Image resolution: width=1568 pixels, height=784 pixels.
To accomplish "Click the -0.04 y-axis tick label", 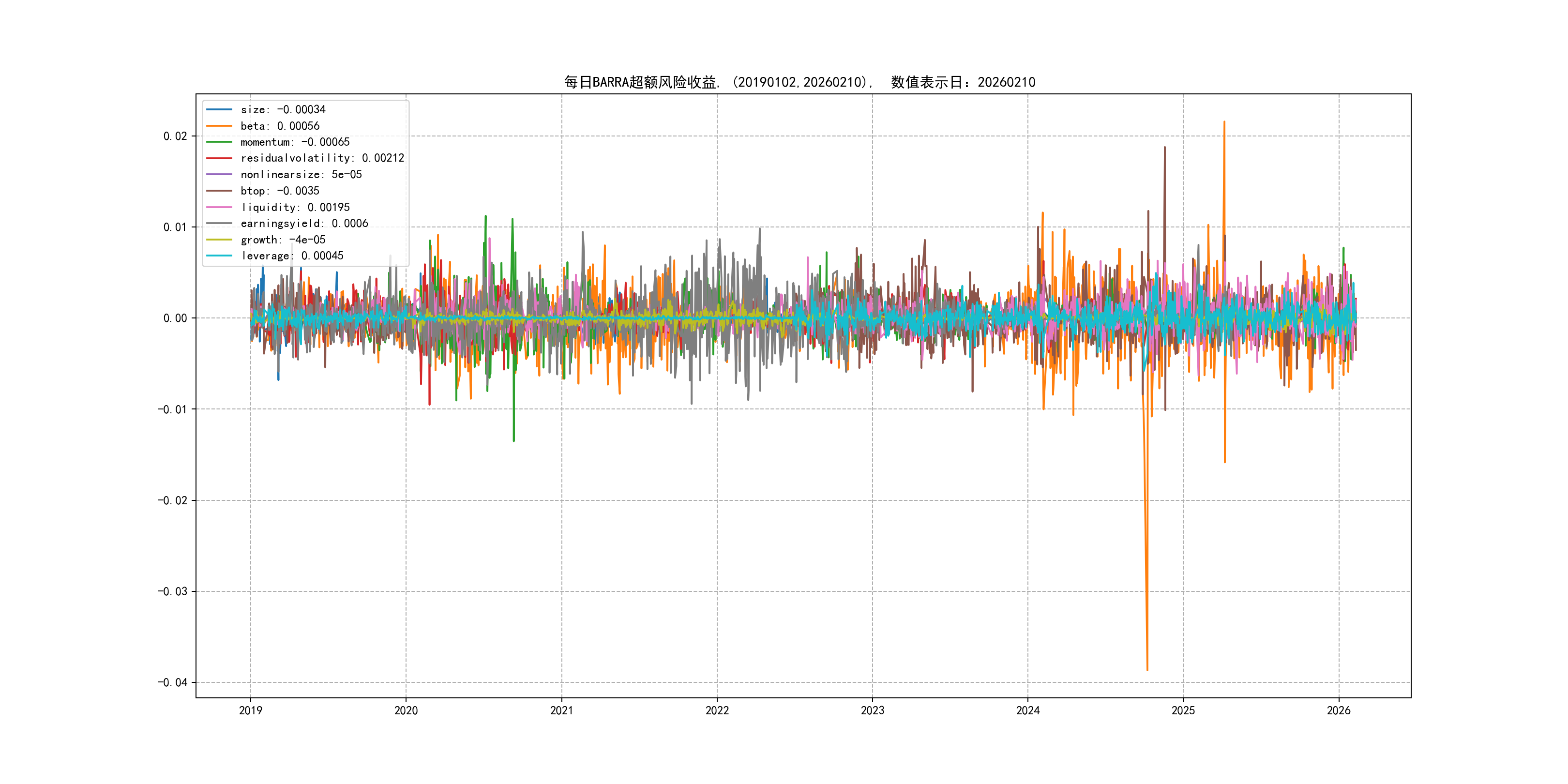I will point(172,682).
